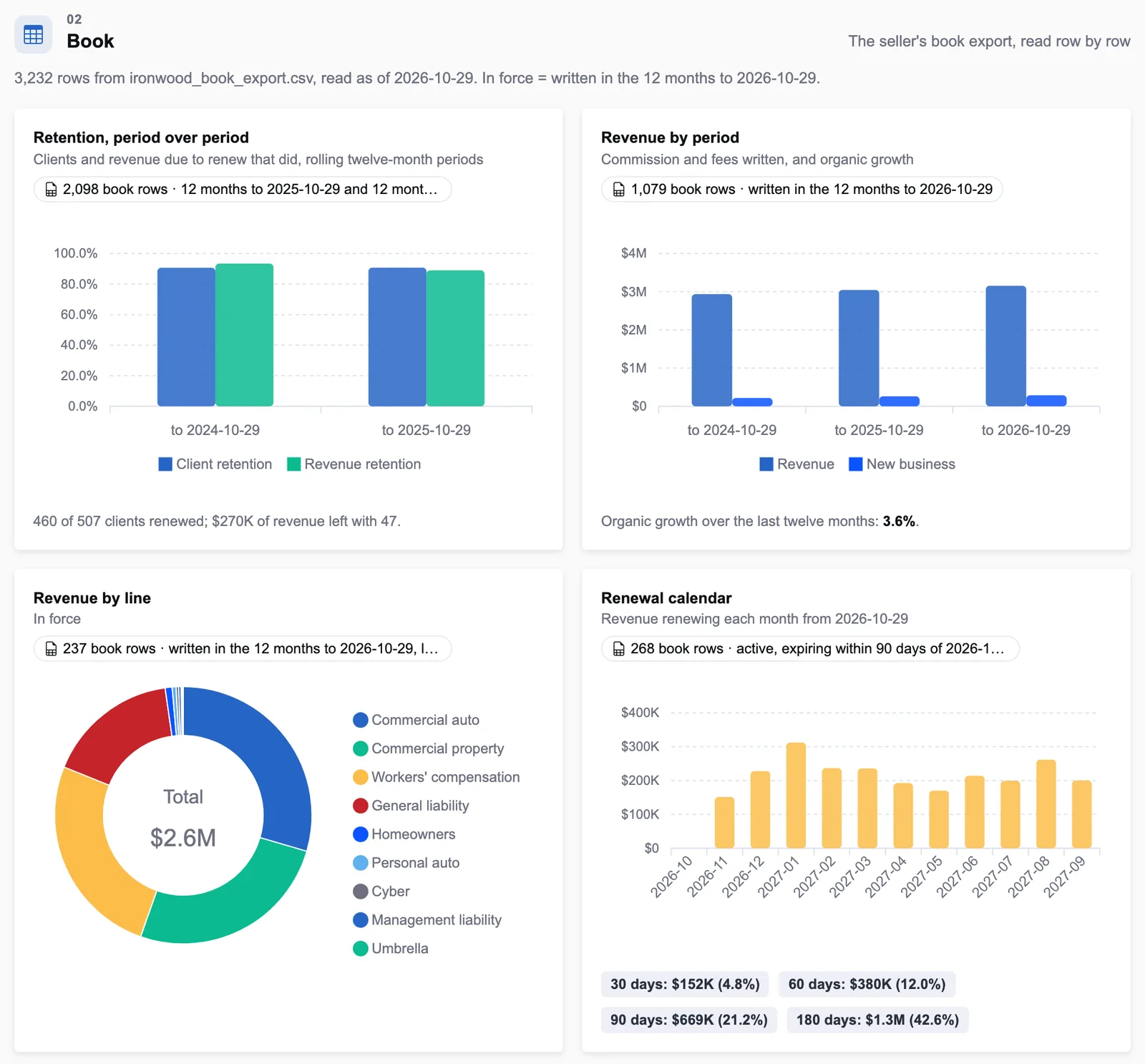
Task: Click the 180 days: $1.3M (42.6%) badge
Action: tap(877, 1020)
